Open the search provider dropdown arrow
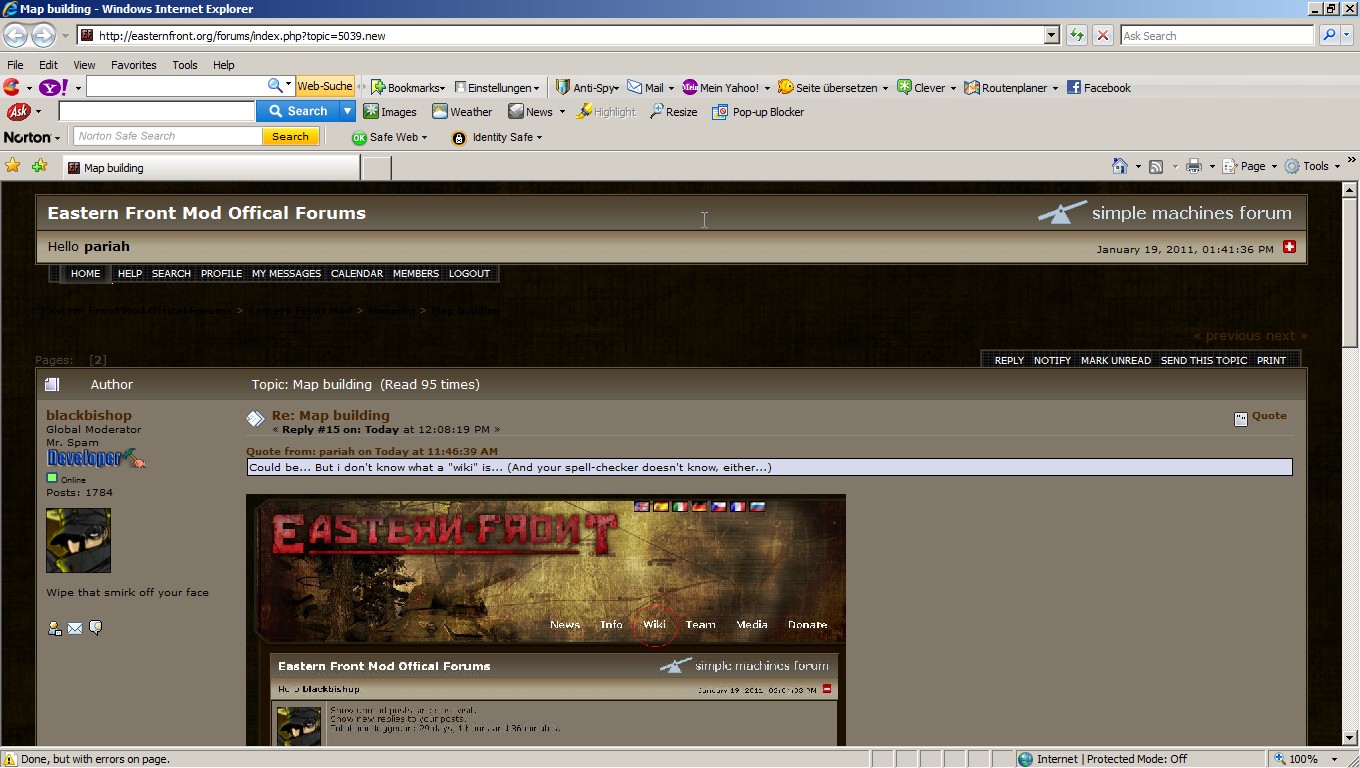This screenshot has height=768, width=1360. coord(1347,35)
